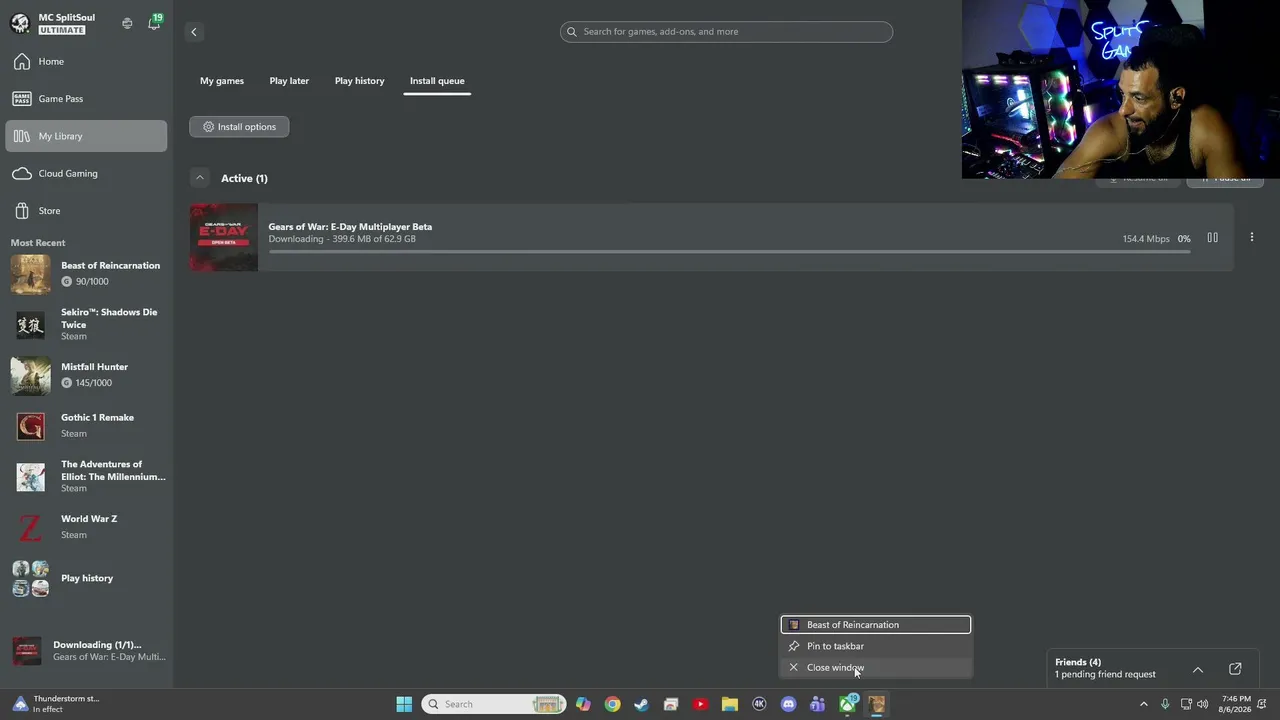This screenshot has height=720, width=1280.
Task: Open Mistfall Hunter in the sidebar
Action: (86, 375)
